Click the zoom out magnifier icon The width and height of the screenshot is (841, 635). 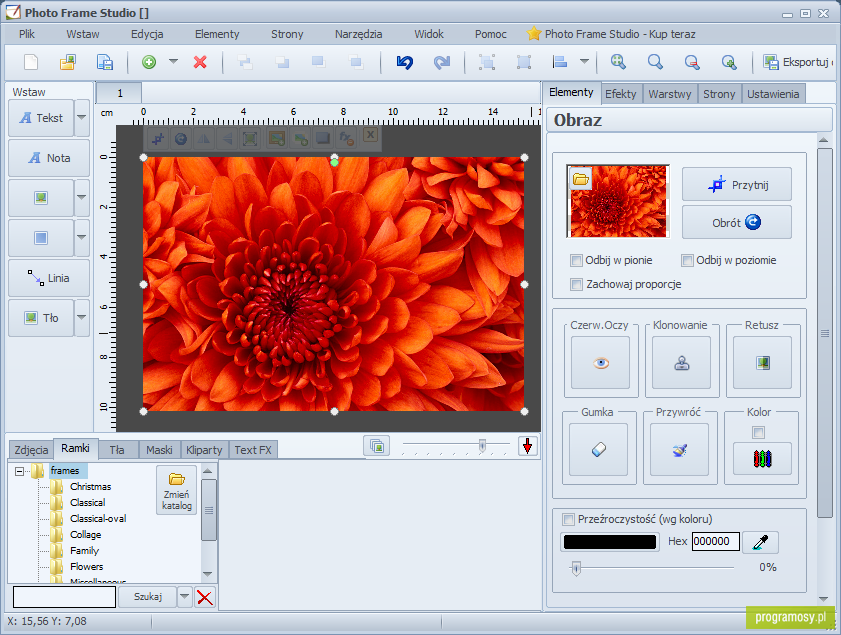(x=692, y=62)
